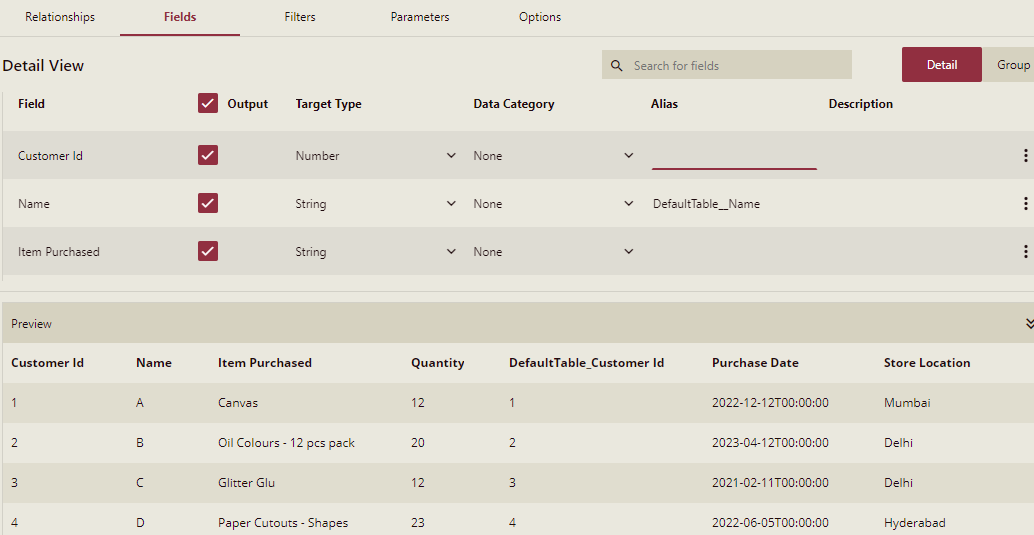Click Item Purchased preview column header
Viewport: 1034px width, 535px height.
265,363
